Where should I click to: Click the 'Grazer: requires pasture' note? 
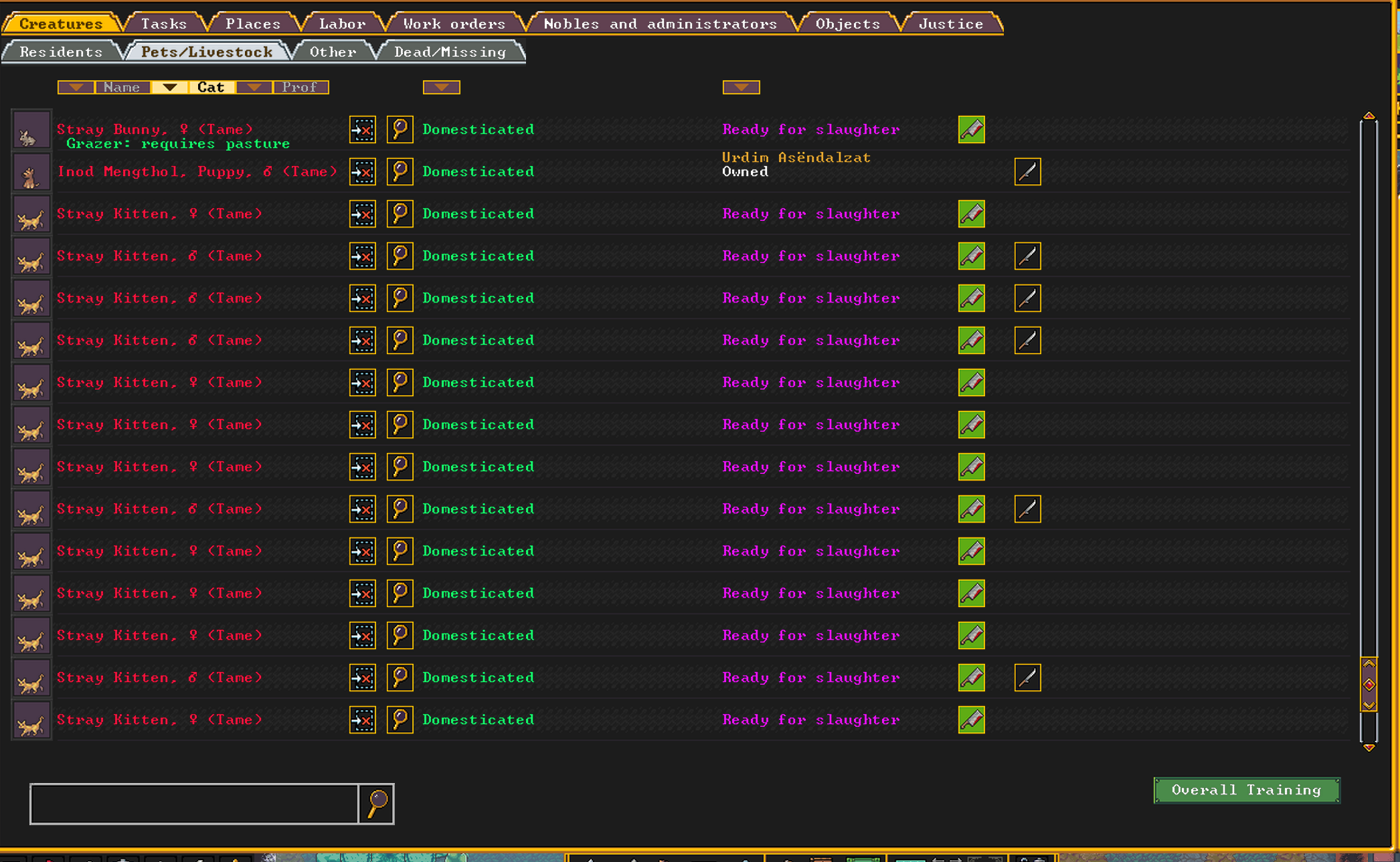tap(178, 144)
